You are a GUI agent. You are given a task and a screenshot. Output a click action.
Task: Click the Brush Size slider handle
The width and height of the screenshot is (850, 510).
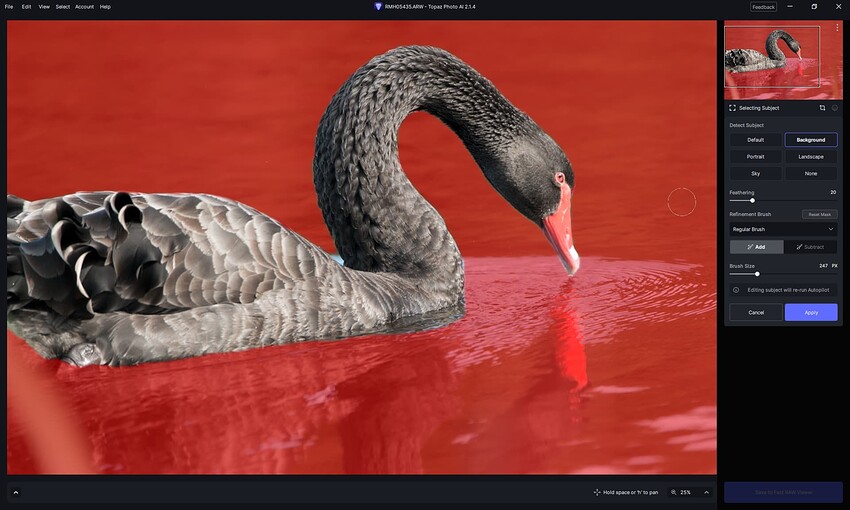point(757,274)
